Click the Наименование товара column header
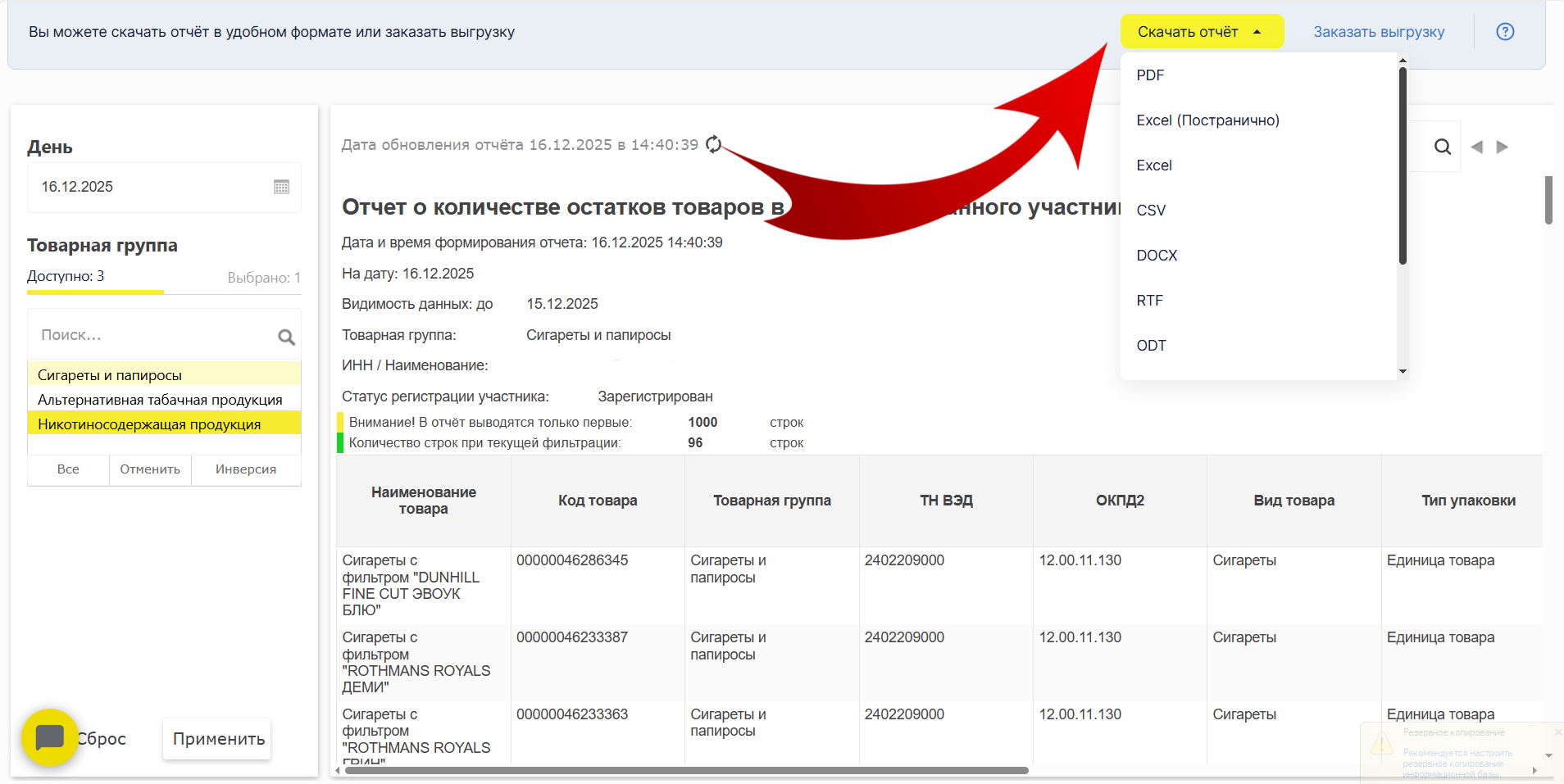Image resolution: width=1564 pixels, height=784 pixels. click(x=424, y=501)
